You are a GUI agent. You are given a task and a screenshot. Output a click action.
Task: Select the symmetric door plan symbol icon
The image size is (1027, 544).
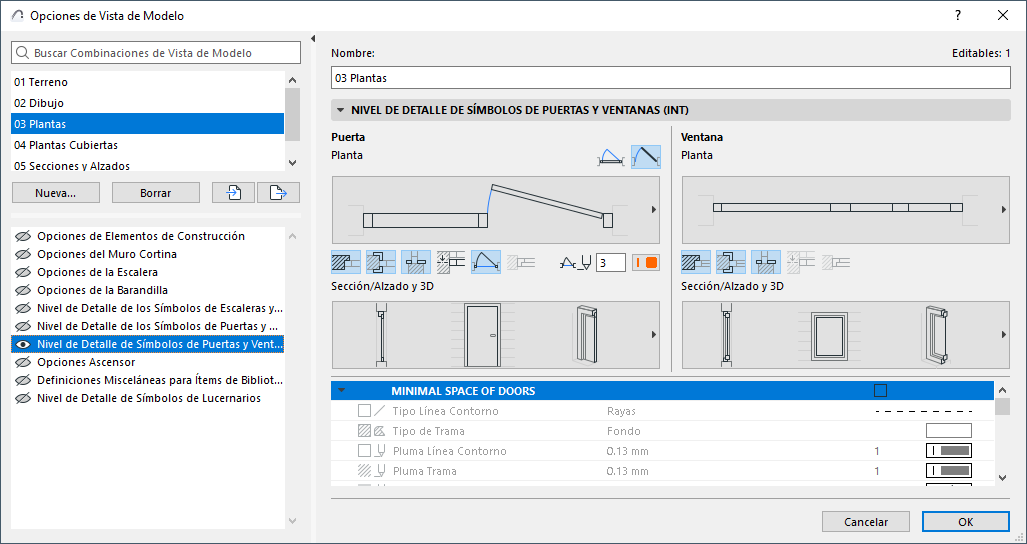pos(610,157)
